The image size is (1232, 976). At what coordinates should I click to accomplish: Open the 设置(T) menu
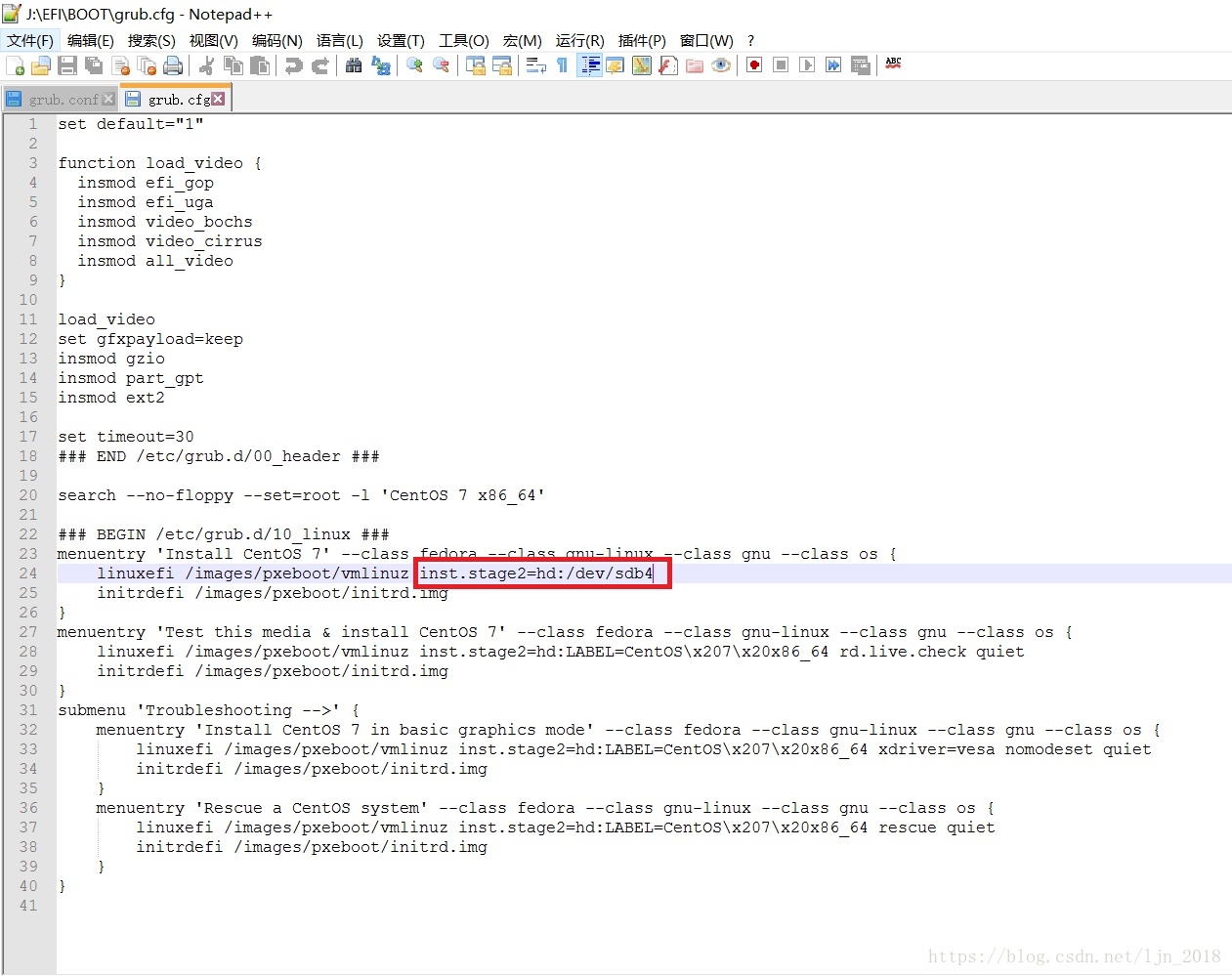coord(401,40)
